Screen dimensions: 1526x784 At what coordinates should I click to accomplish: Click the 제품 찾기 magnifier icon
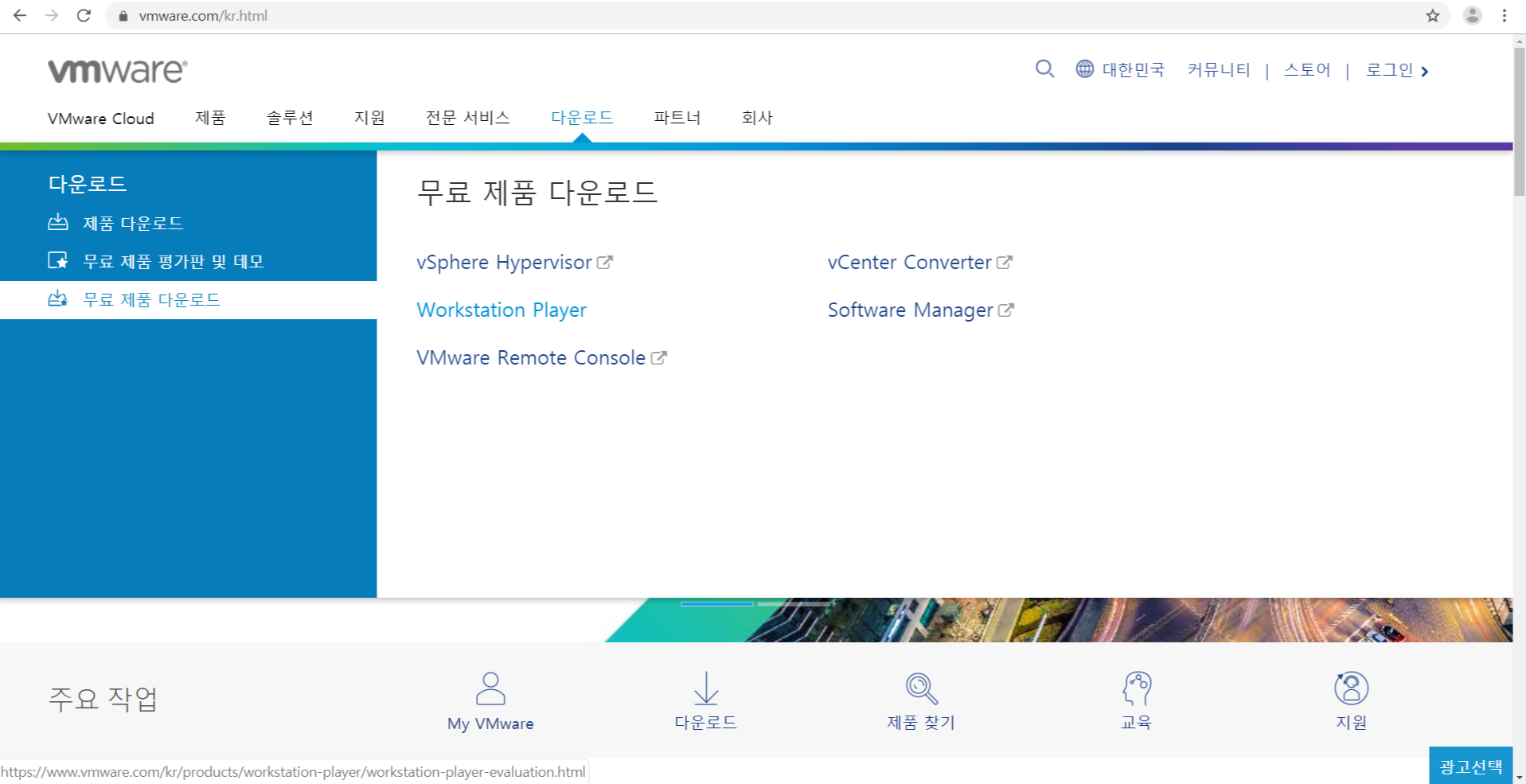[x=921, y=688]
